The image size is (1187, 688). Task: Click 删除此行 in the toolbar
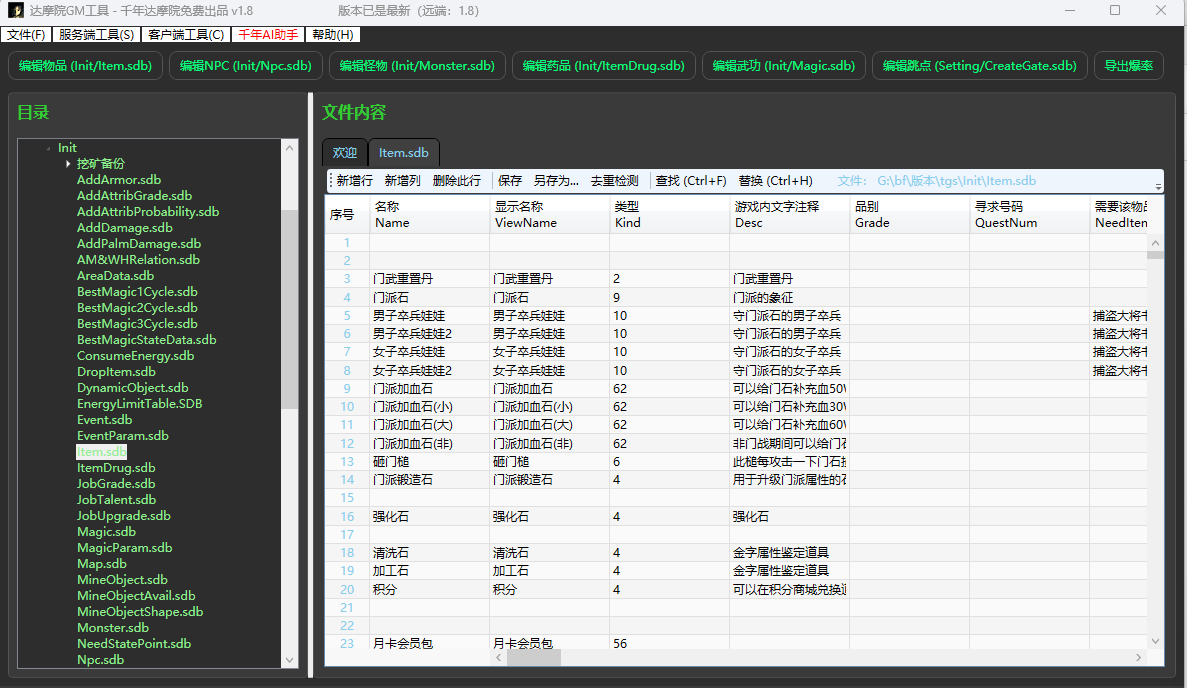(x=457, y=181)
